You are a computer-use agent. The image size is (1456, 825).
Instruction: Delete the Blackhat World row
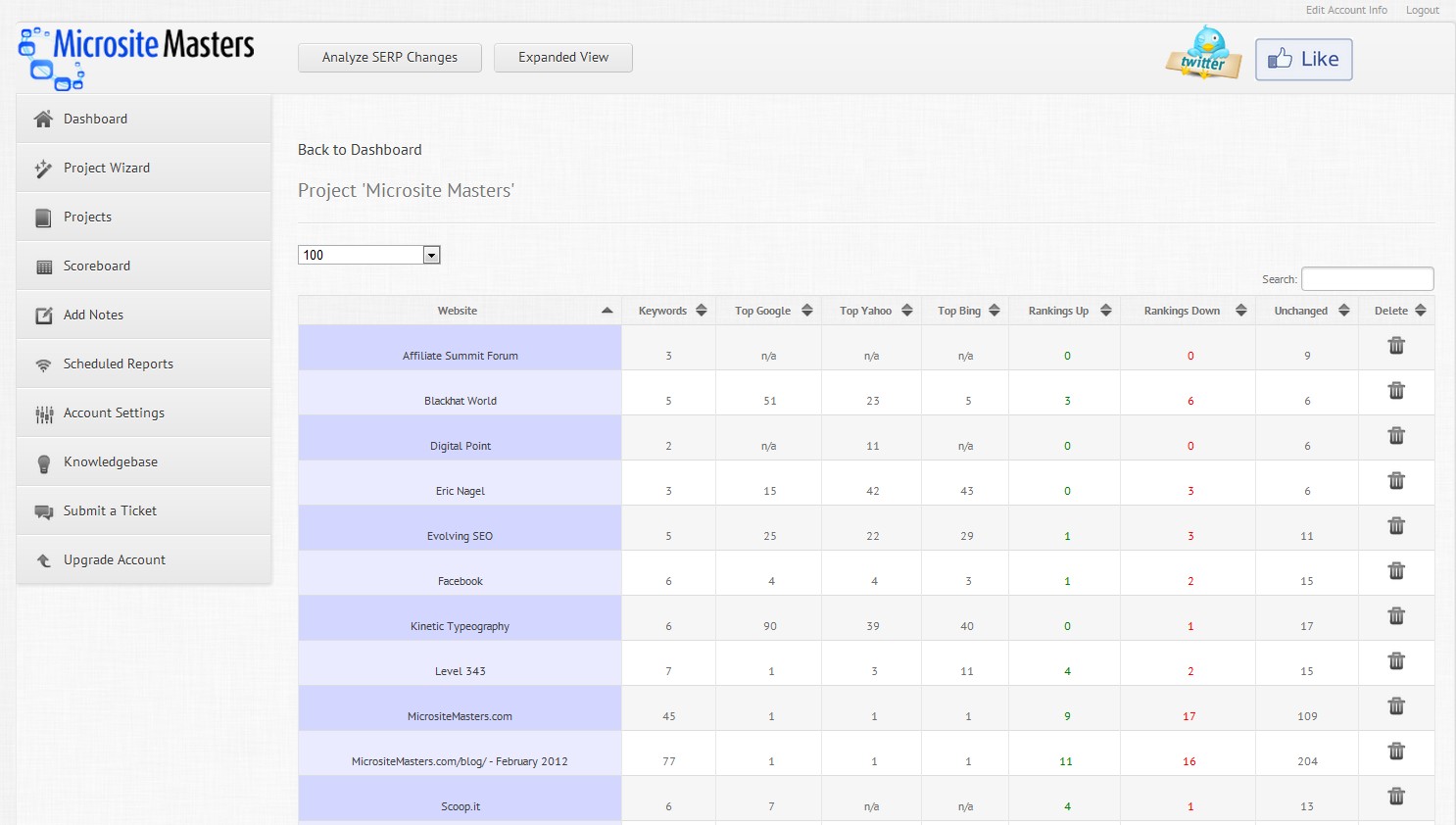(x=1396, y=390)
